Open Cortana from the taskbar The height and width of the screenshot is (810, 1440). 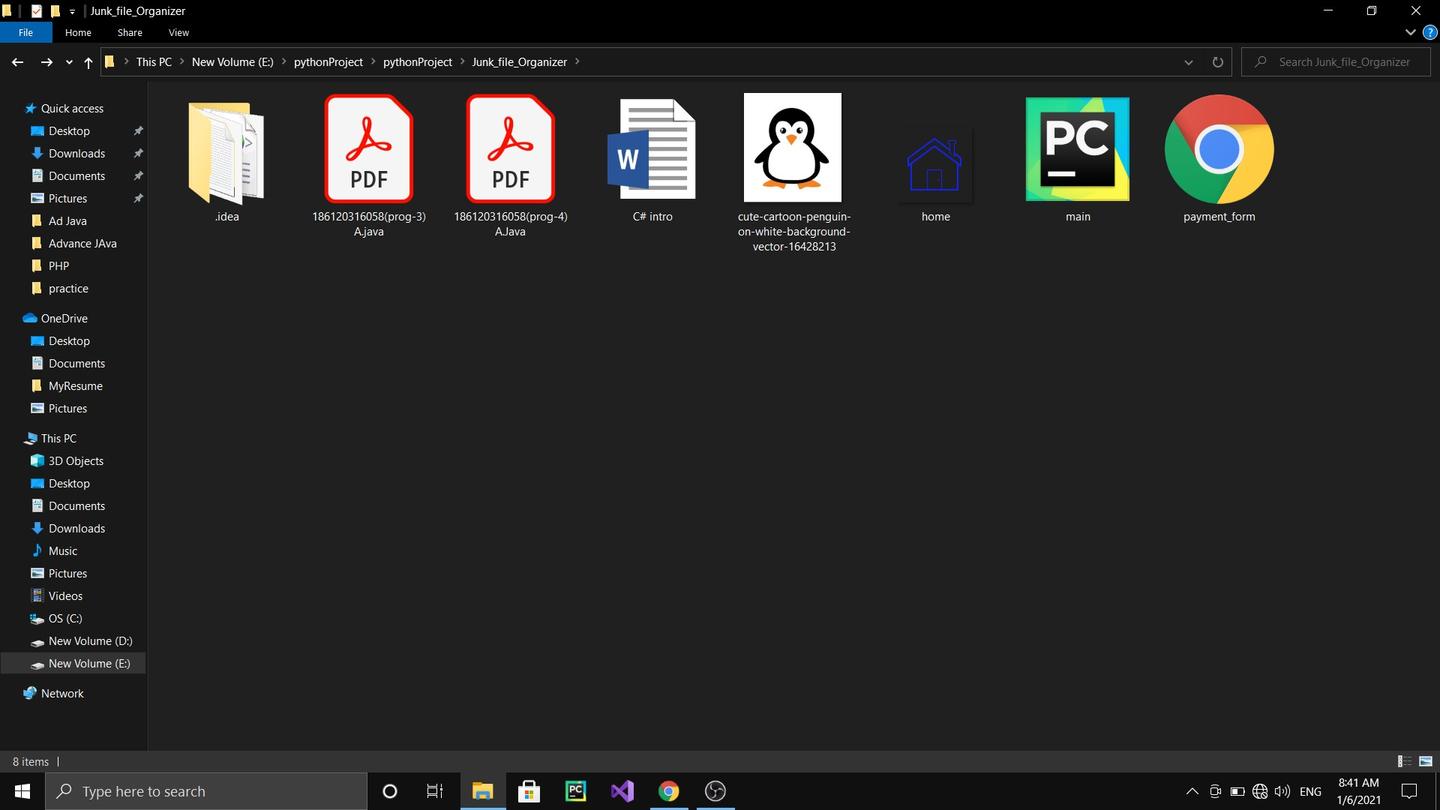[390, 791]
